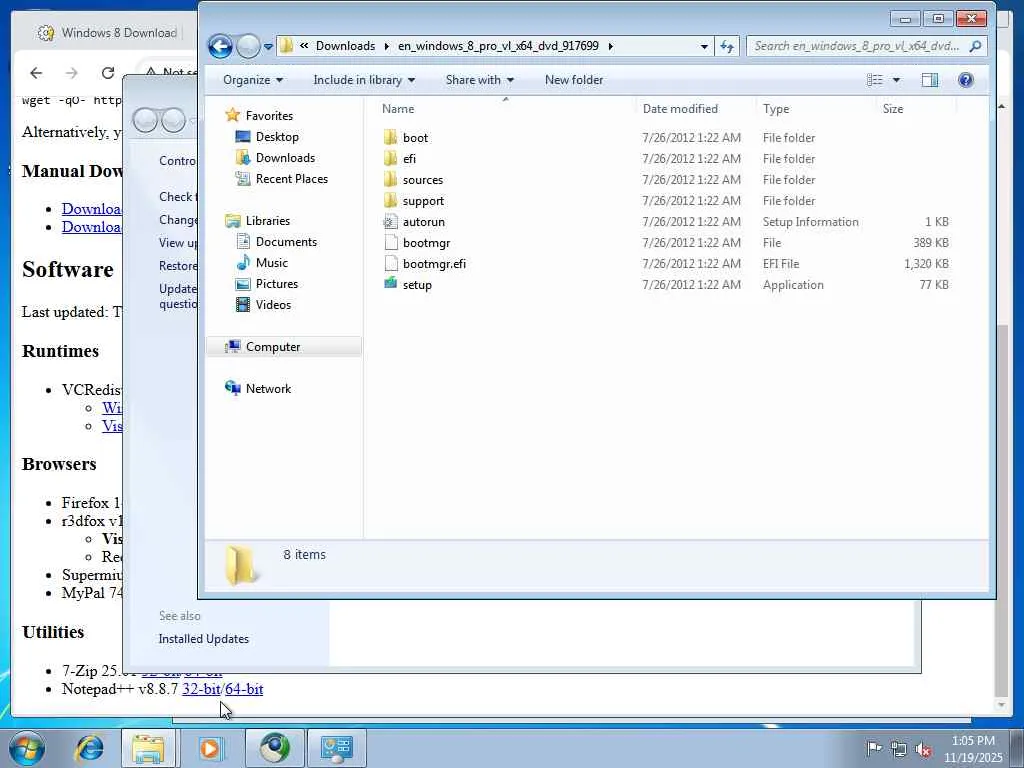Open the Organize menu

pos(253,80)
